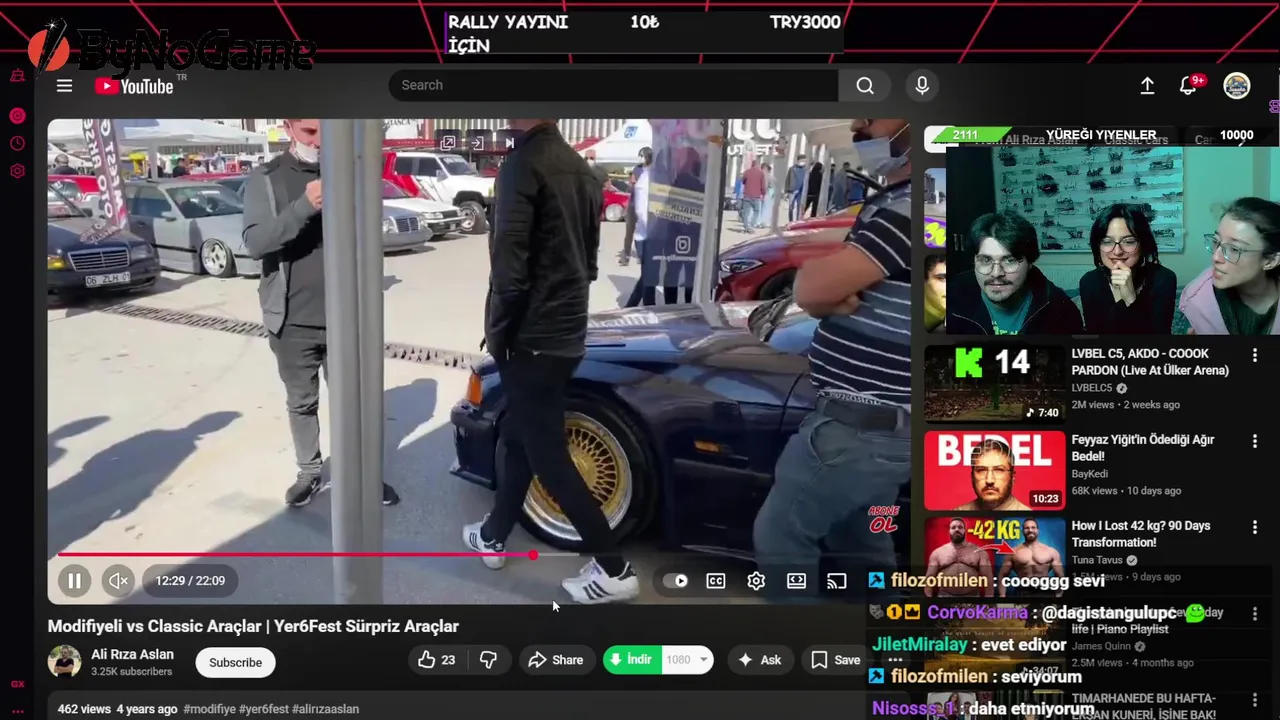Save the video to a playlist

coord(836,660)
